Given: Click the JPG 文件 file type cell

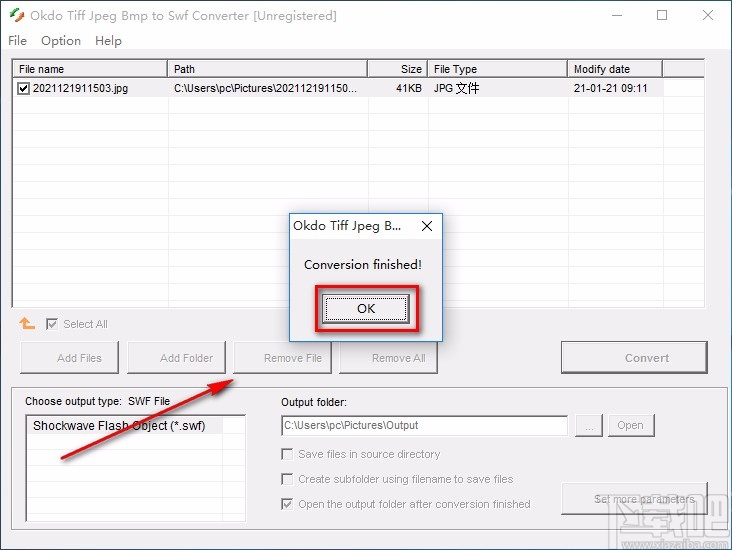Looking at the screenshot, I should click(457, 88).
